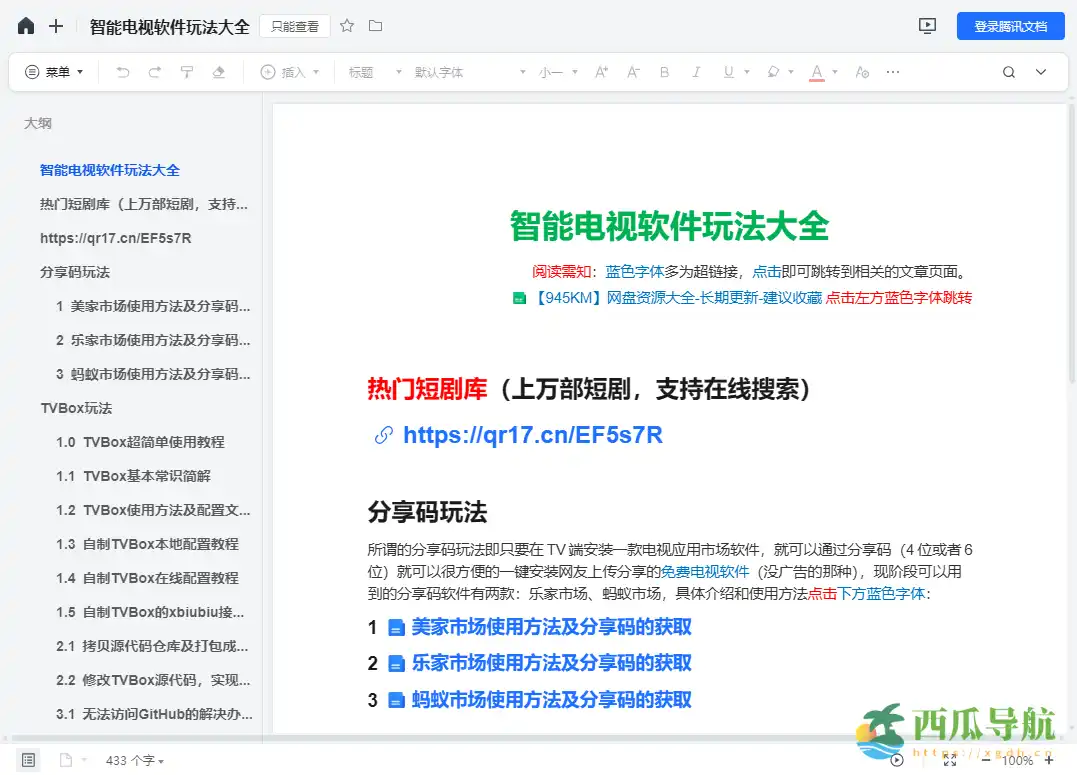The height and width of the screenshot is (775, 1077).
Task: Open the 插入 insert dropdown
Action: [290, 72]
